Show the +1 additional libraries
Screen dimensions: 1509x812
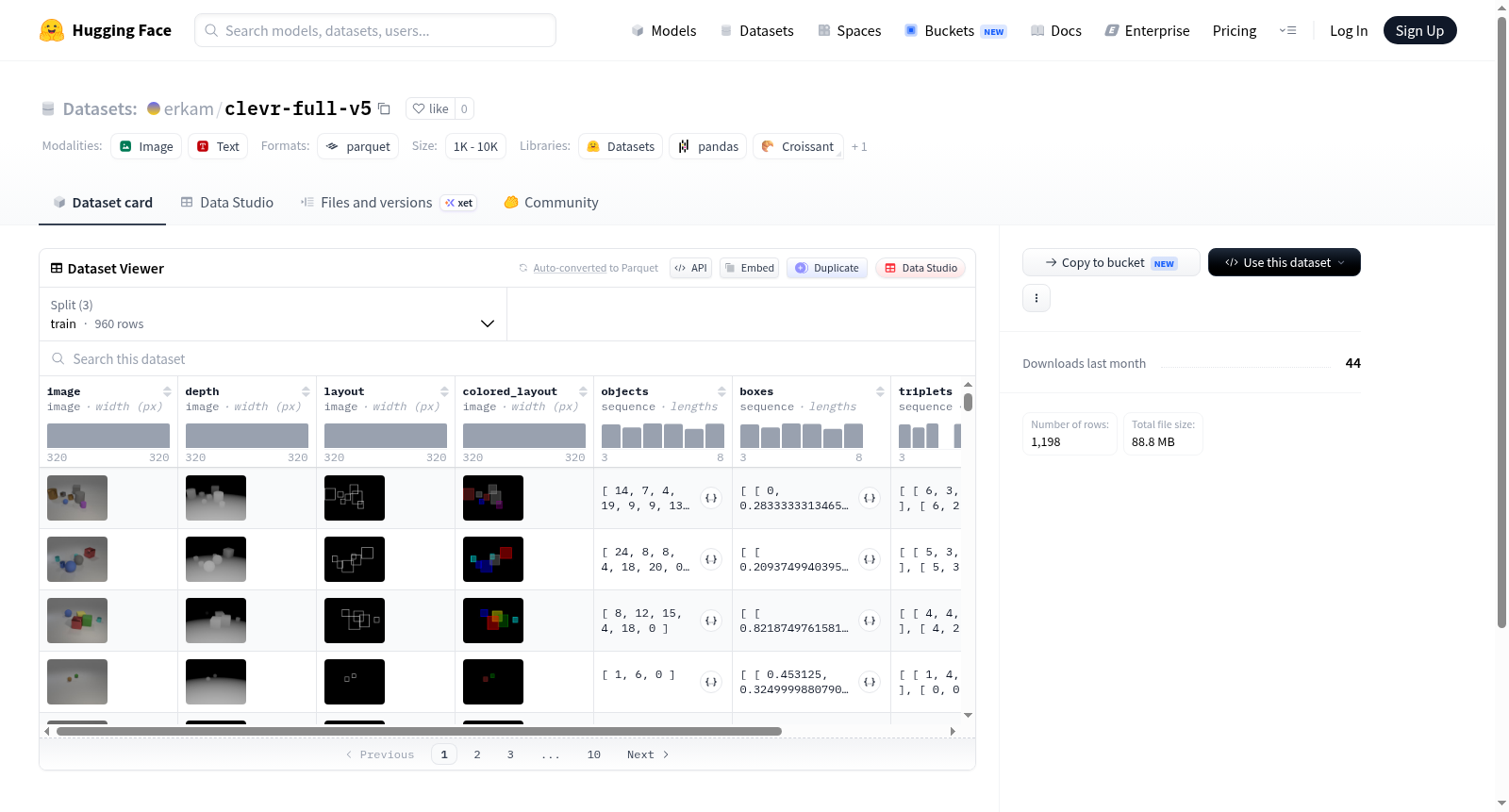pyautogui.click(x=859, y=146)
